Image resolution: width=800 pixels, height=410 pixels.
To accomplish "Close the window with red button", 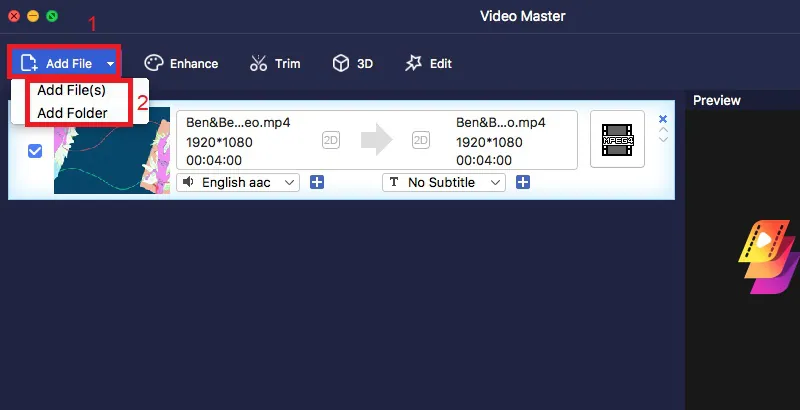I will pos(14,16).
